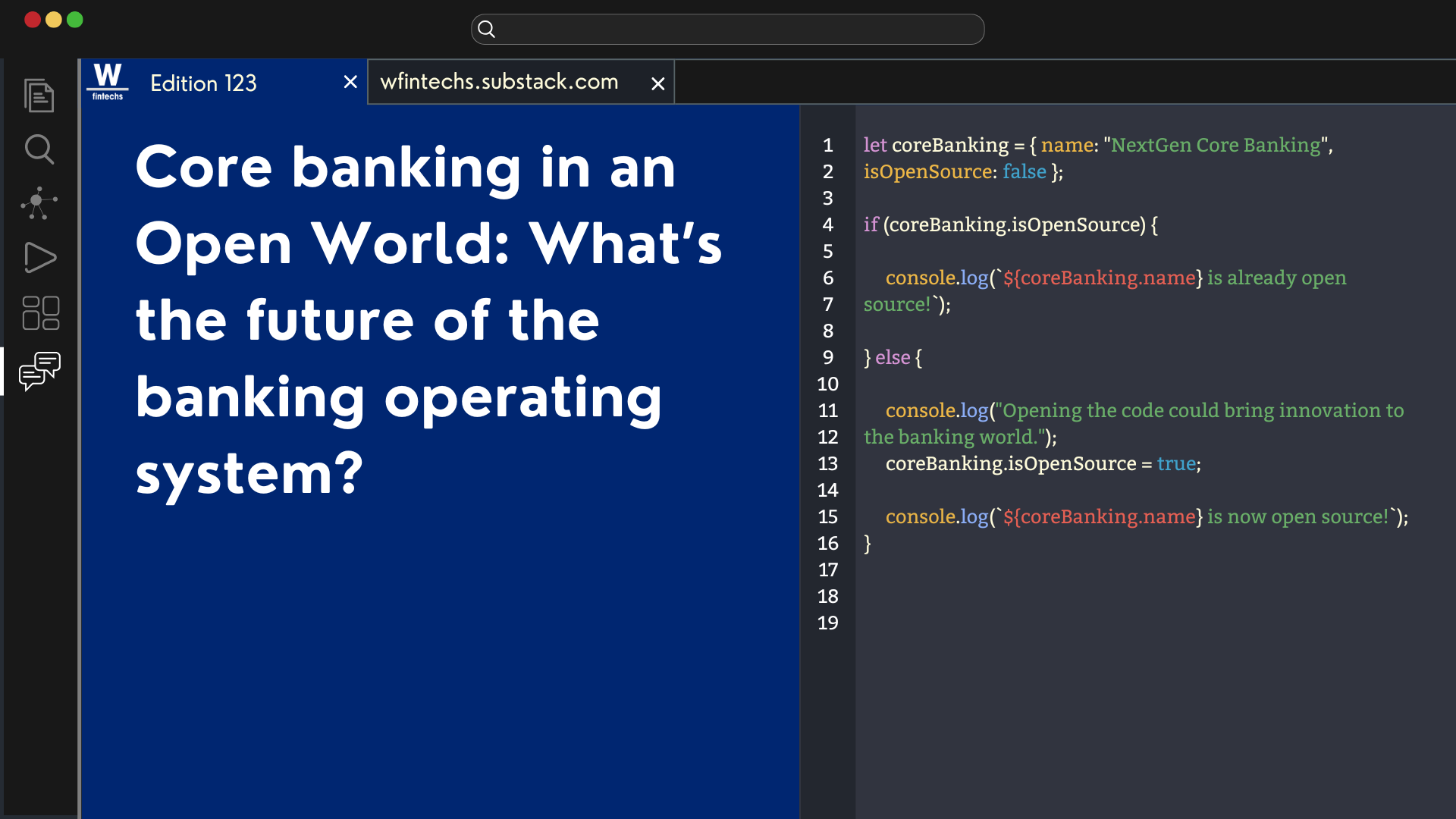Place cursor on the coreBanking declaration
Viewport: 1456px width, 819px height.
click(952, 145)
